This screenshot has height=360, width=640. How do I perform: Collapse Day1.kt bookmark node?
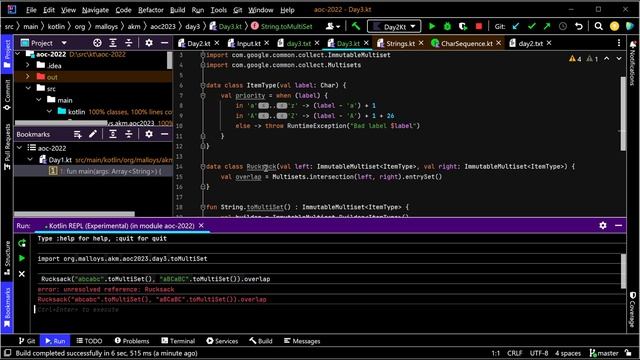[x=30, y=160]
